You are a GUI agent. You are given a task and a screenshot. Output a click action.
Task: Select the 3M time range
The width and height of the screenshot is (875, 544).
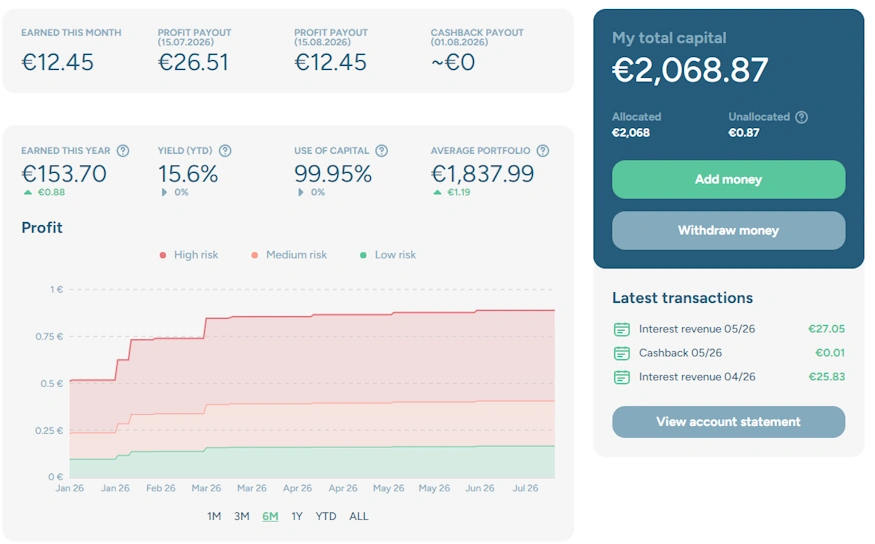242,516
